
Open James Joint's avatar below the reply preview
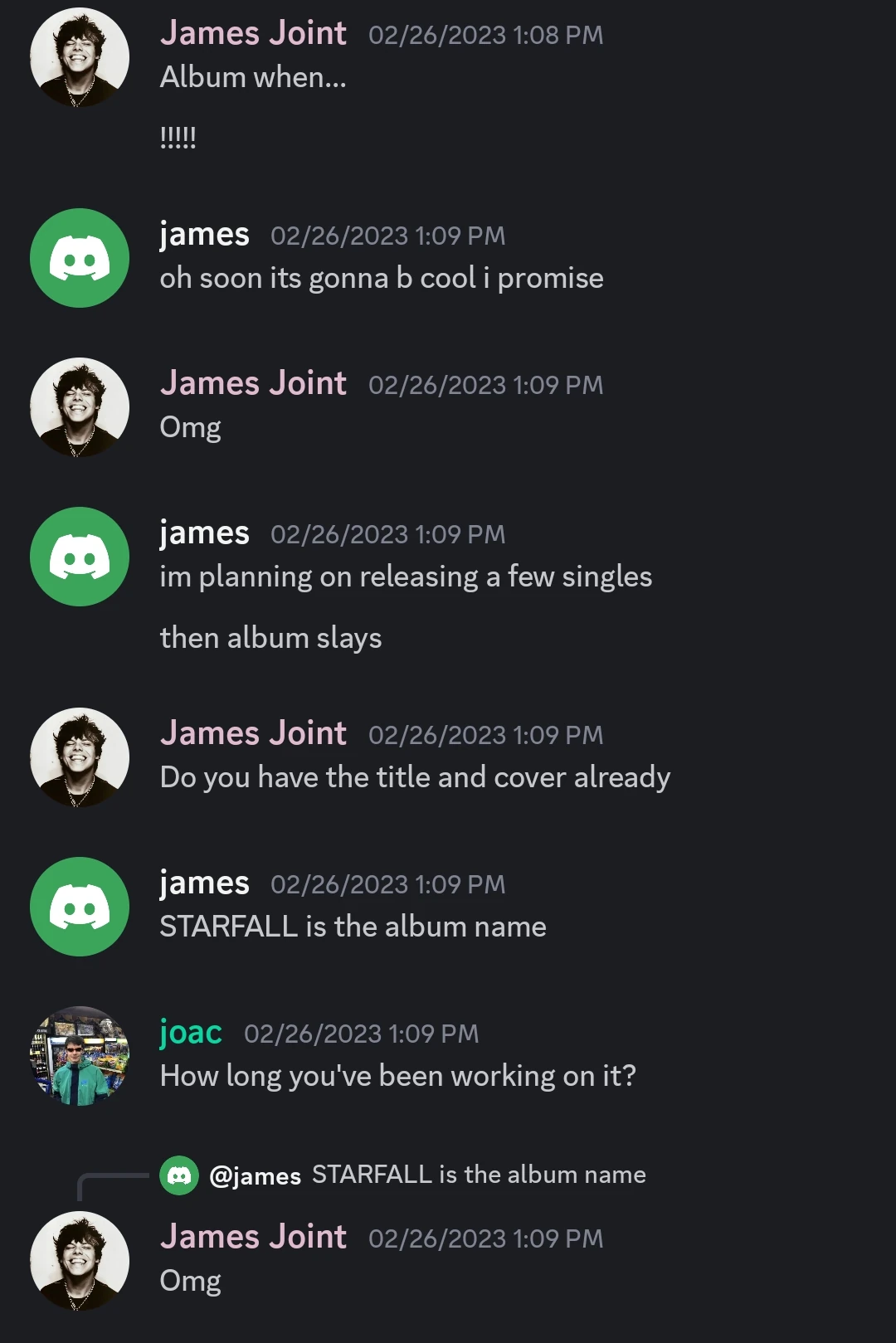[x=80, y=1261]
